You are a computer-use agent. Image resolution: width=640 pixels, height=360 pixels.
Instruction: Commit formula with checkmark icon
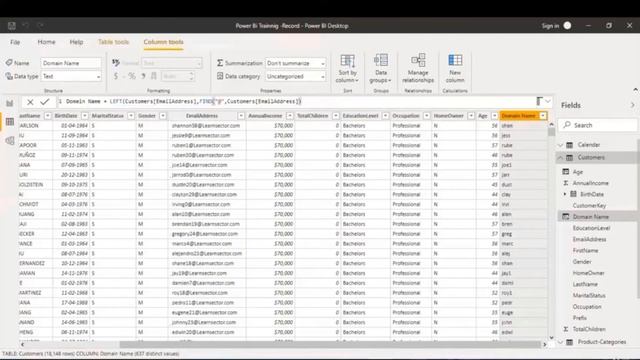coord(44,102)
